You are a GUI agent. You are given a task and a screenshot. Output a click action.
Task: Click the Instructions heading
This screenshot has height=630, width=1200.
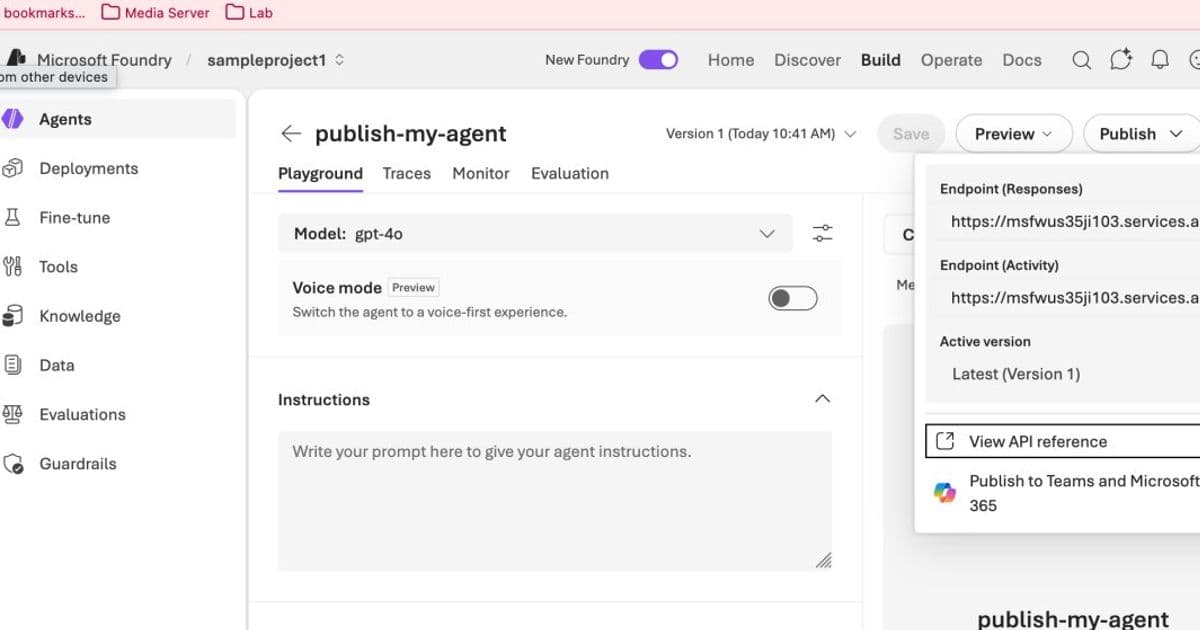pyautogui.click(x=324, y=399)
